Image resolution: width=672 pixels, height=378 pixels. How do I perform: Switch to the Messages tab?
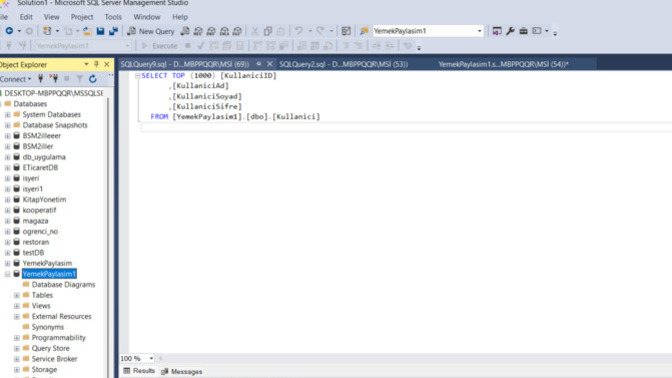coord(182,372)
